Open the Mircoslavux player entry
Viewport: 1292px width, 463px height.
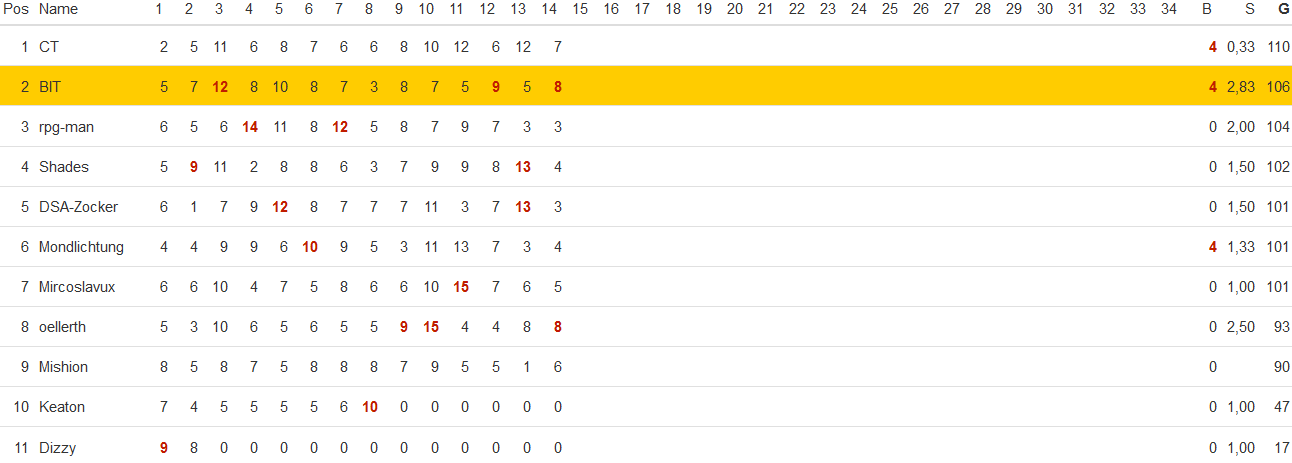(77, 287)
